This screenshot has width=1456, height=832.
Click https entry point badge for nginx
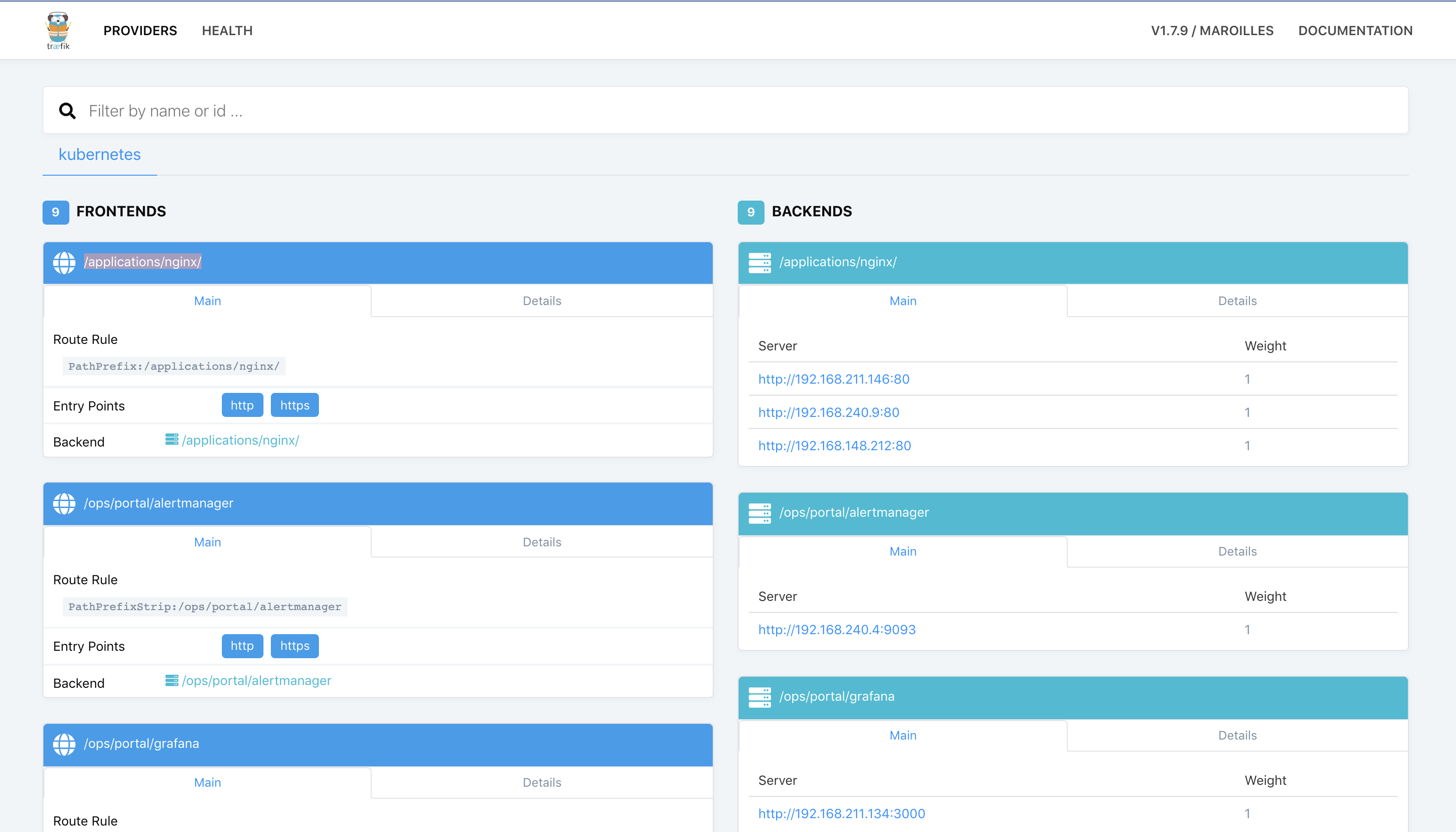tap(294, 405)
